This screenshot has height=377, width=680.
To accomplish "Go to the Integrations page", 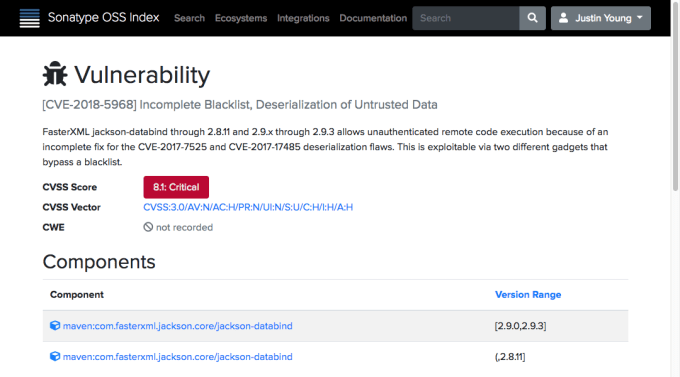I will point(303,18).
